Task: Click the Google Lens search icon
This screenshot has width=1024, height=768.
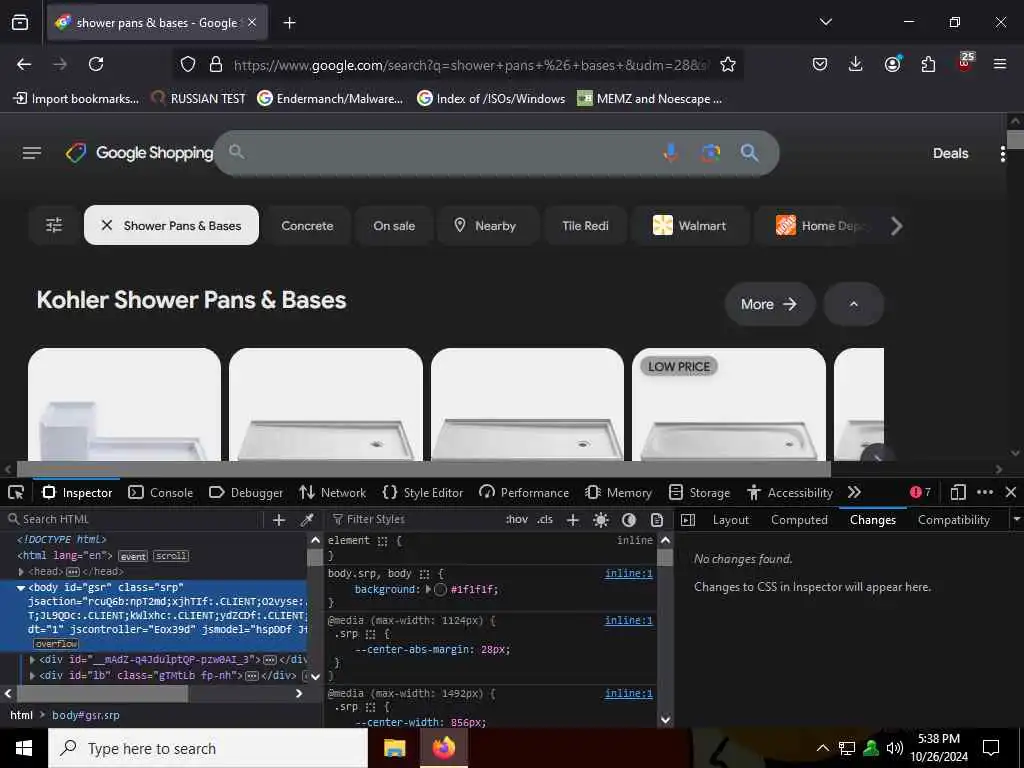Action: tap(711, 153)
